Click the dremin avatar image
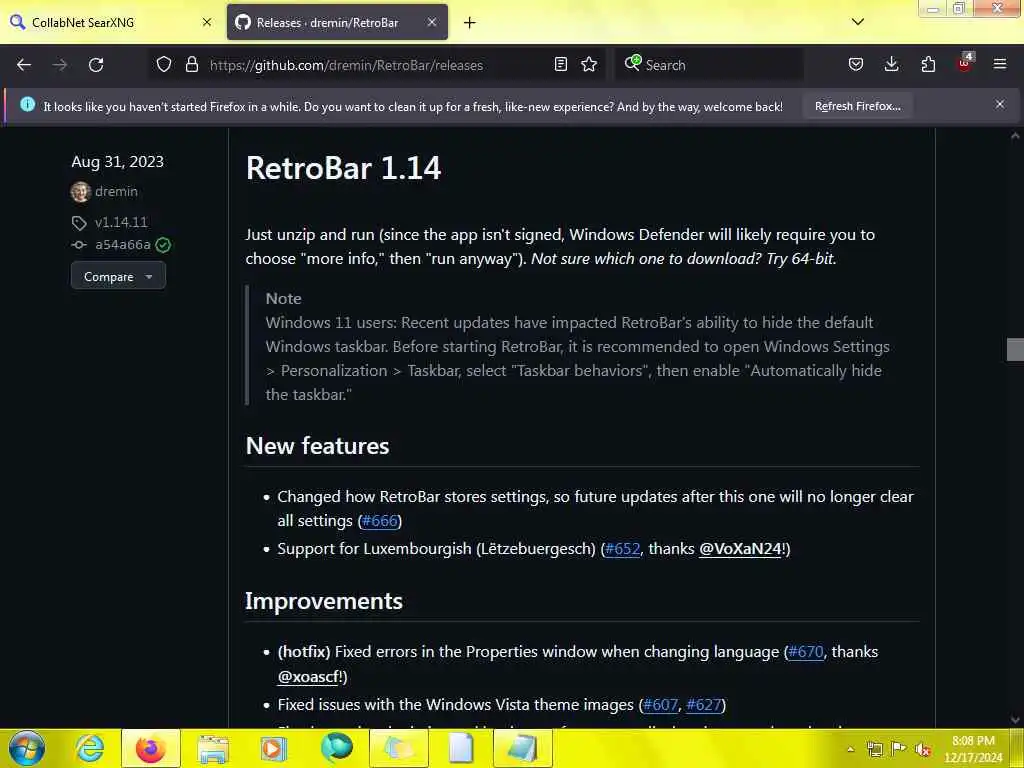This screenshot has width=1024, height=768. [x=80, y=192]
